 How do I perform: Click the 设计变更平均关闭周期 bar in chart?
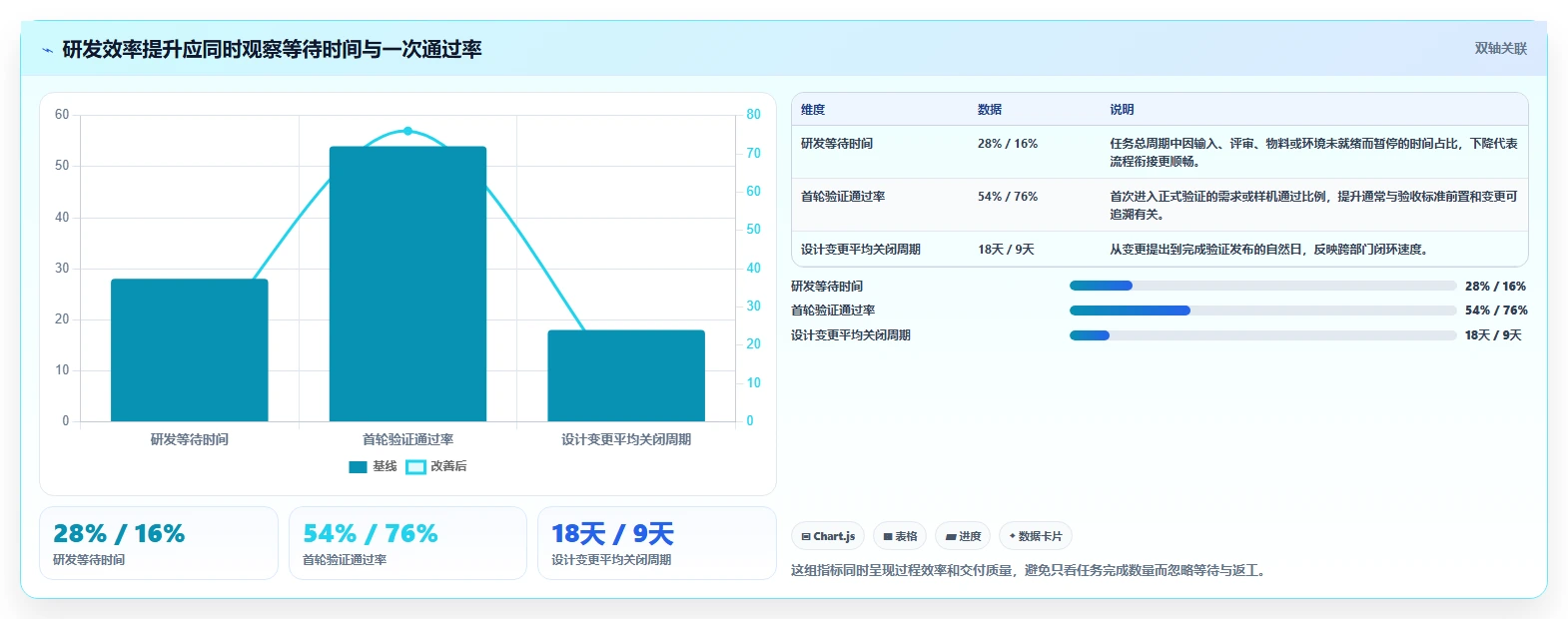626,375
